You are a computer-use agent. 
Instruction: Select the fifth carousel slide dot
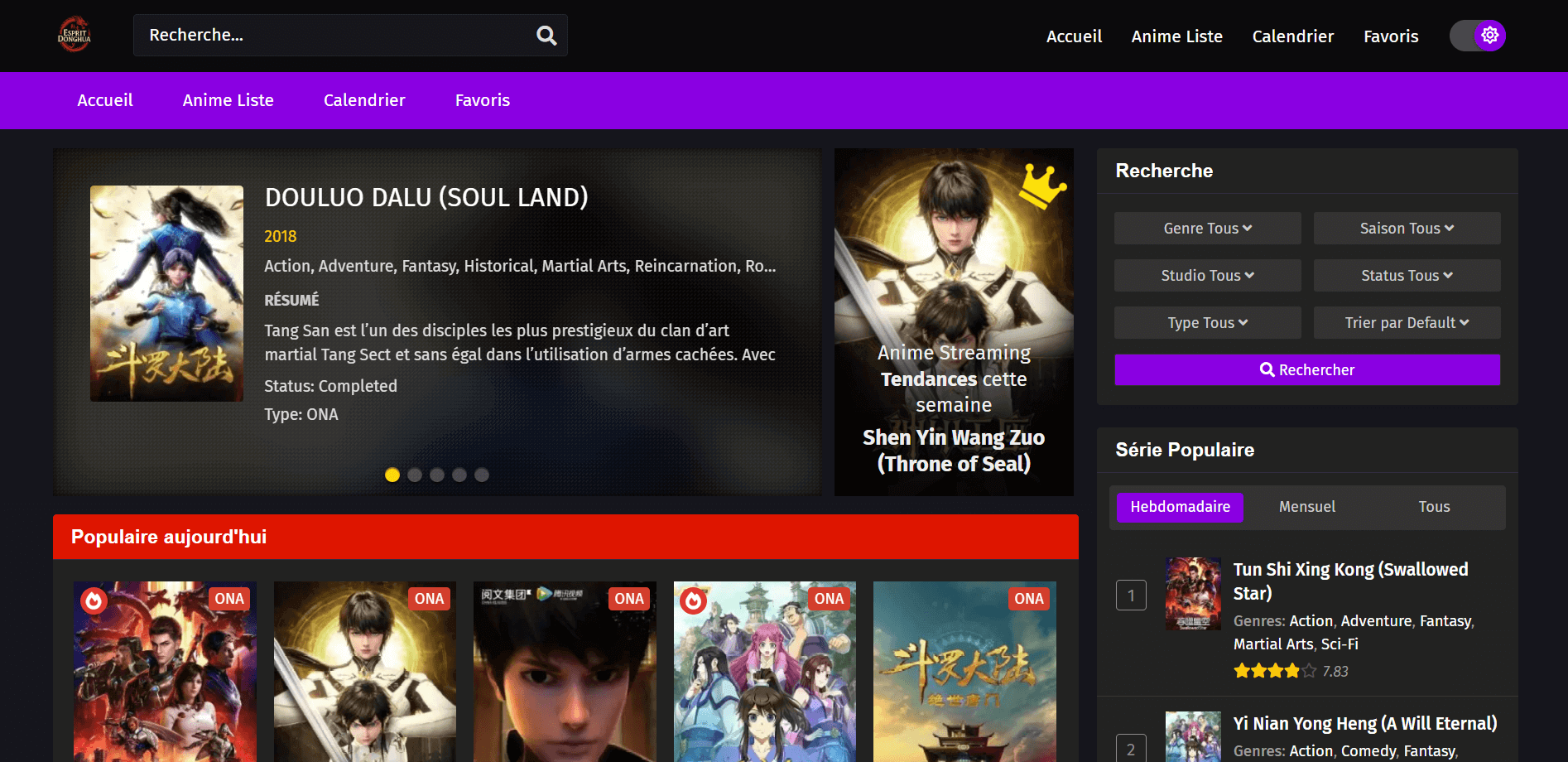point(482,475)
